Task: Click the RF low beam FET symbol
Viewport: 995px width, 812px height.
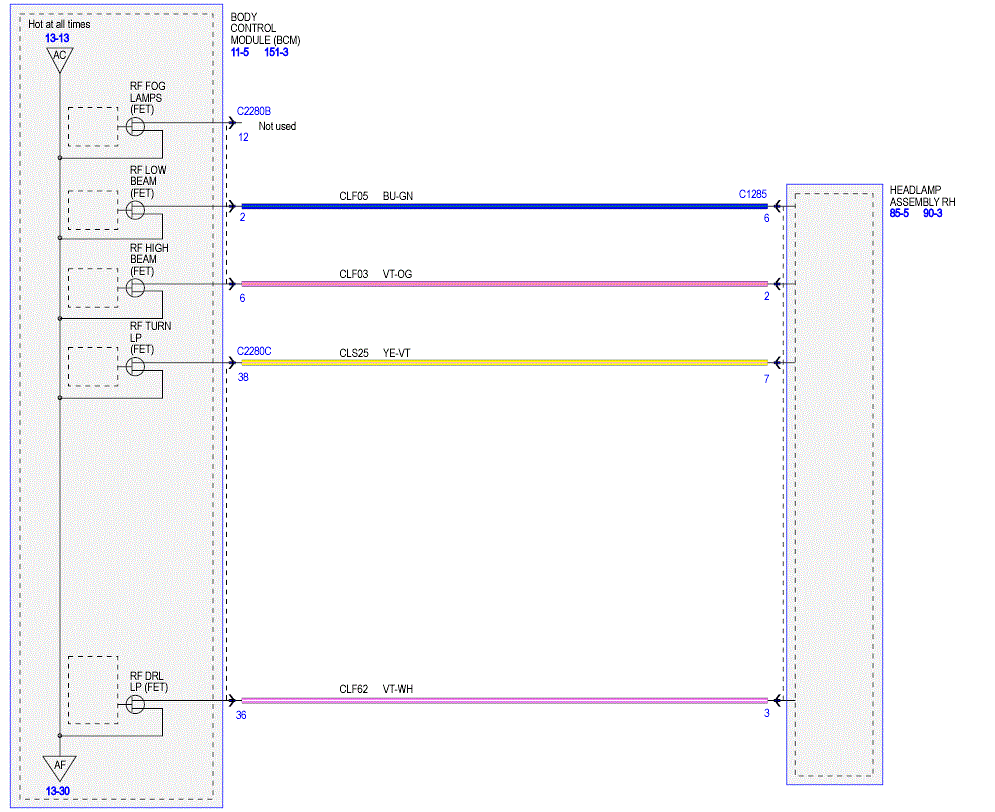Action: coord(135,210)
